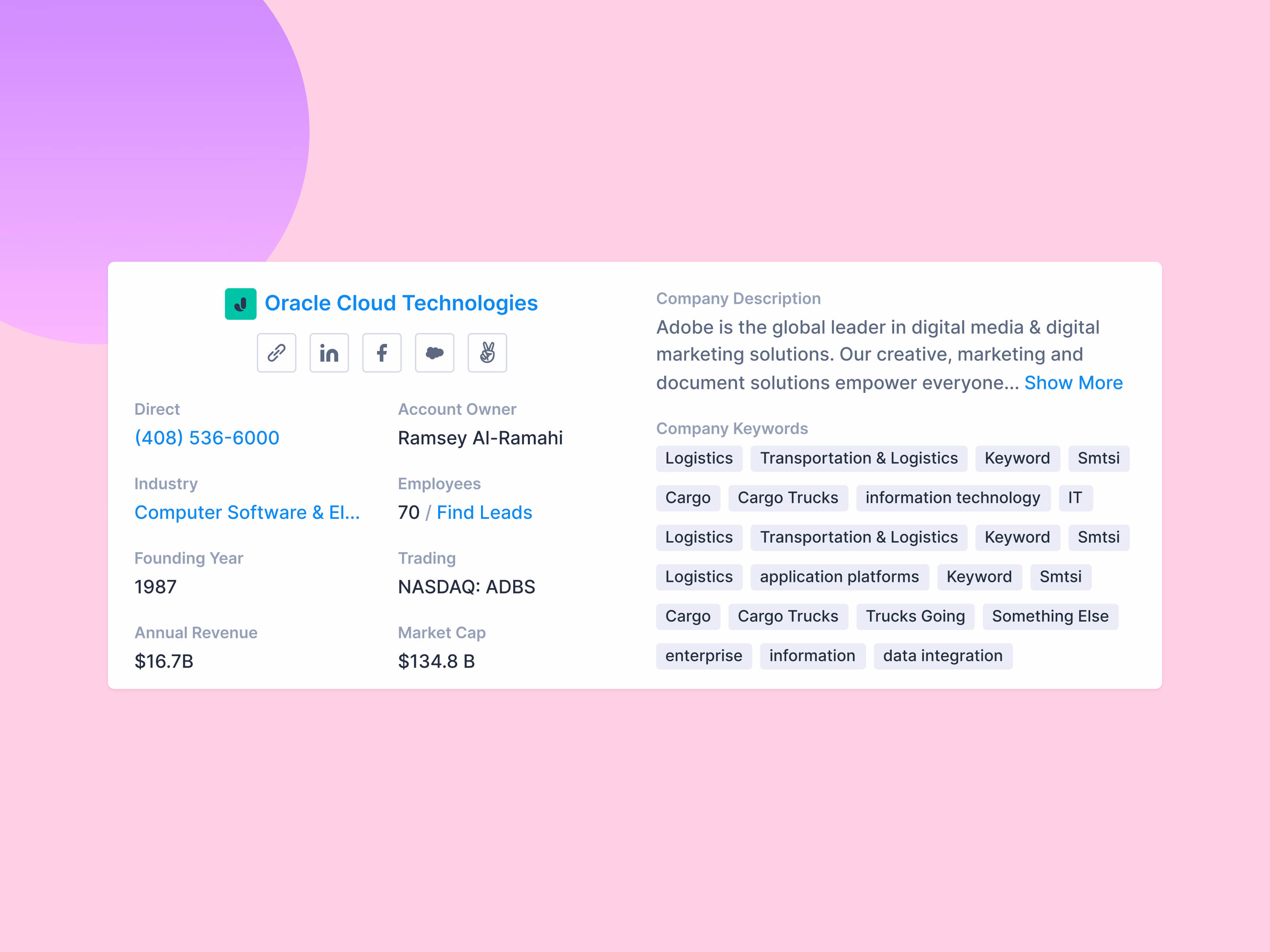The image size is (1270, 952).
Task: Select the Trucks Going keyword tag
Action: tap(915, 616)
